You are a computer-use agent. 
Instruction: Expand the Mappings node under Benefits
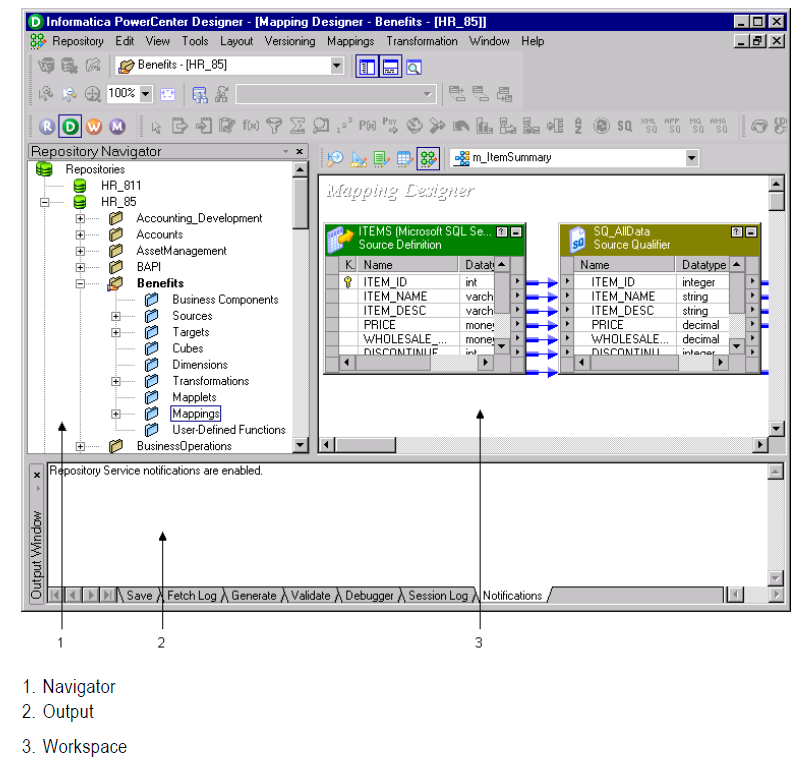pos(116,414)
